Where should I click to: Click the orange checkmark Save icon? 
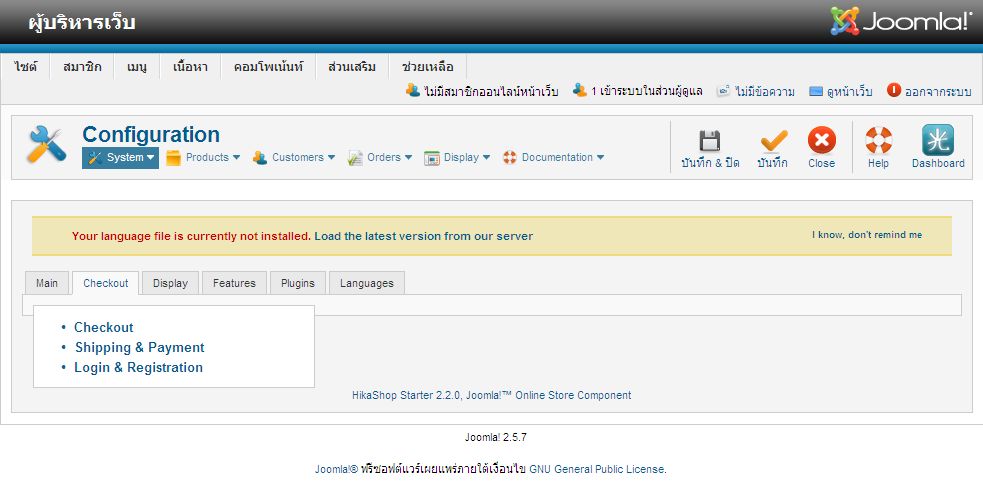click(773, 140)
